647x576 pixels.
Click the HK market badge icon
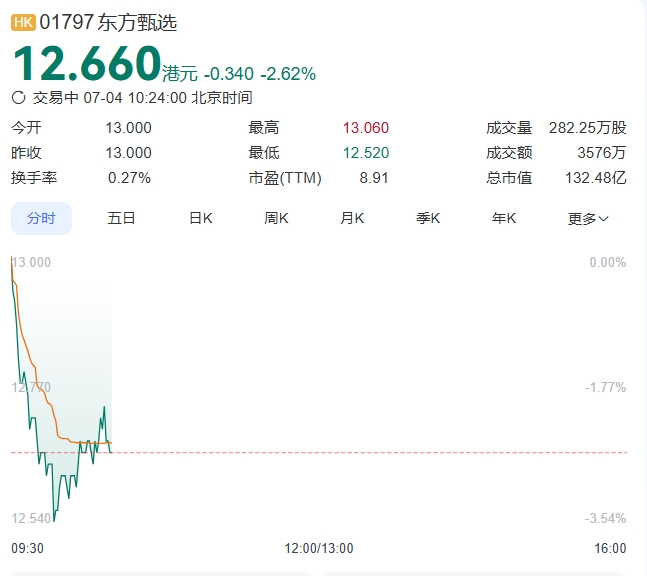click(x=23, y=22)
